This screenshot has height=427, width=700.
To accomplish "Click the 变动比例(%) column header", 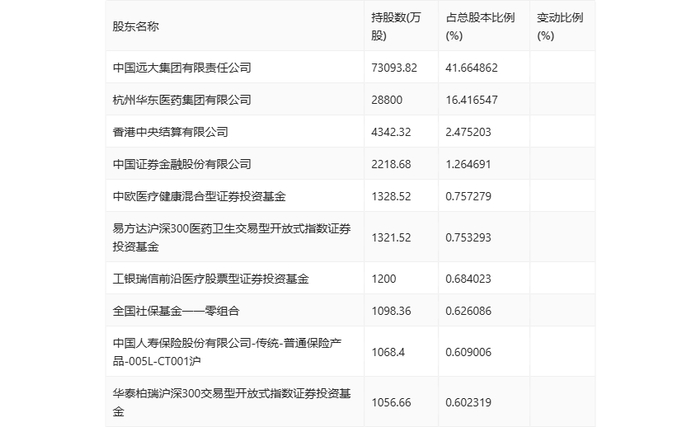I will coord(560,26).
